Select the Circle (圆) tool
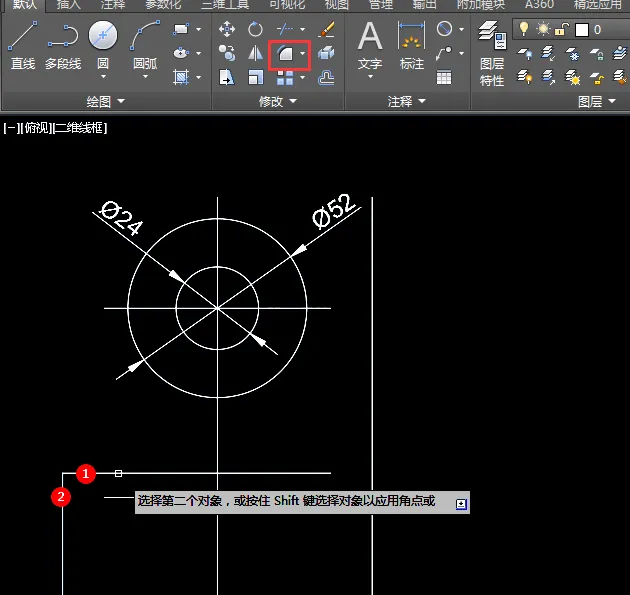Viewport: 630px width, 595px height. (103, 35)
